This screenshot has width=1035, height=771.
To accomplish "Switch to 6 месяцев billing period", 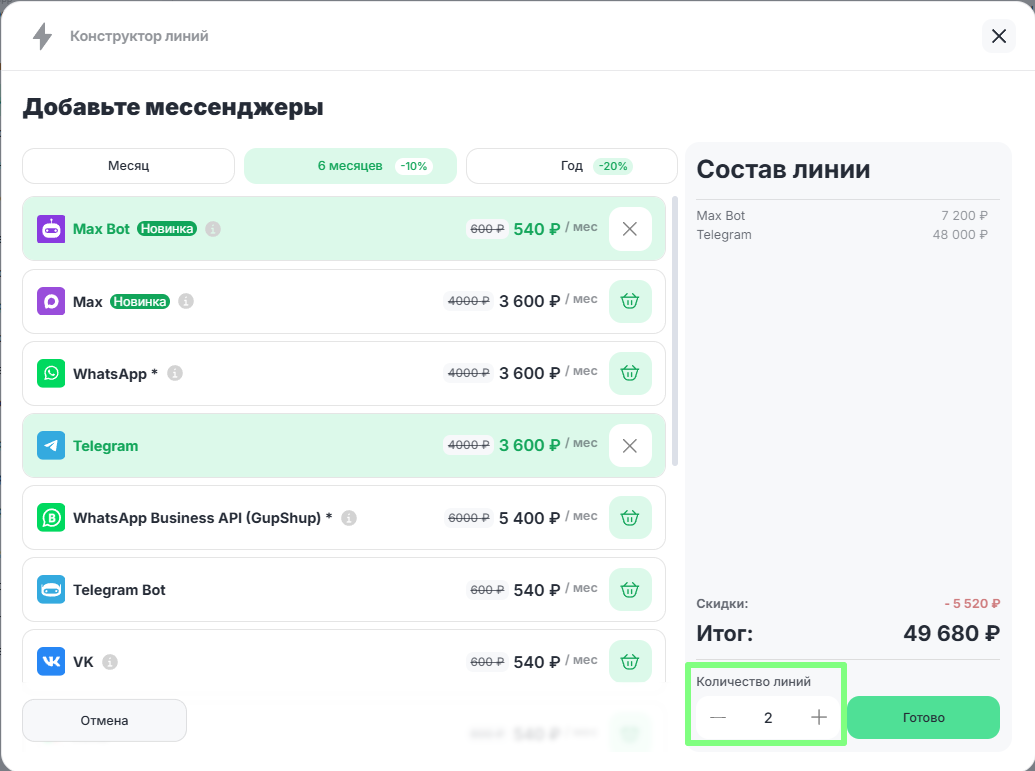I will tap(350, 166).
